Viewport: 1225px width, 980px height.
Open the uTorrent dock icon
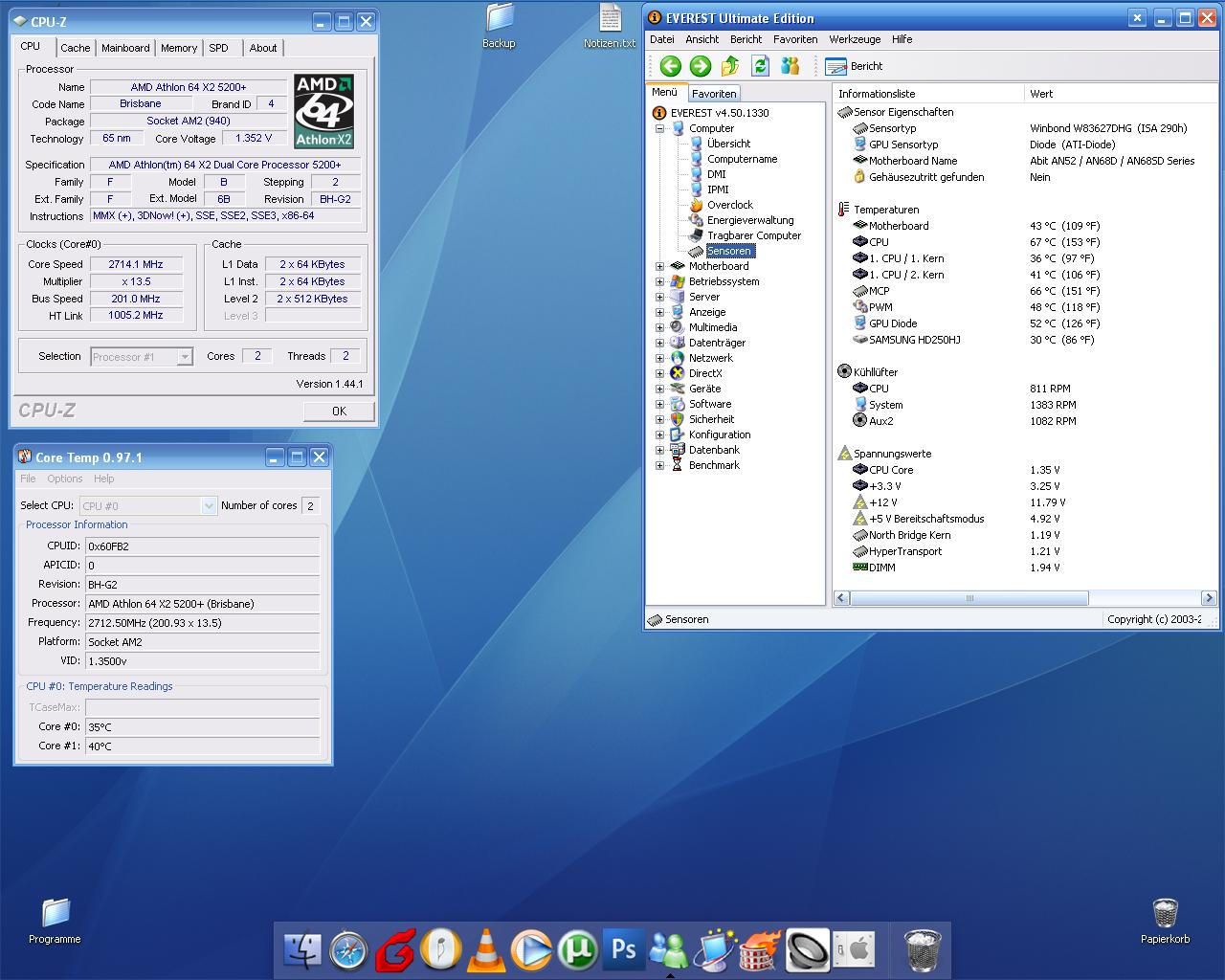(x=577, y=949)
